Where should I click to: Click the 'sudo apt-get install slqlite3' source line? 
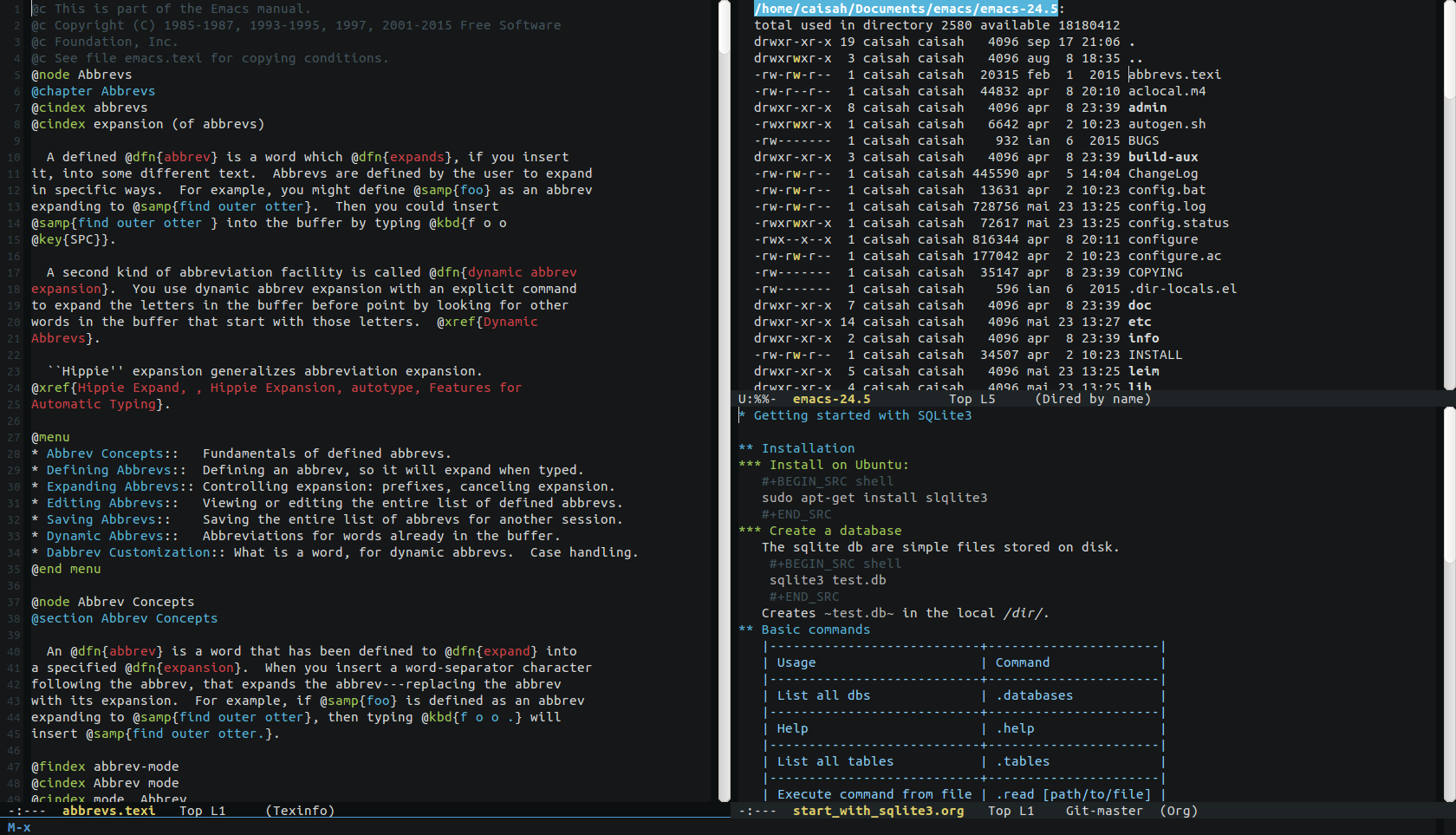pos(874,498)
